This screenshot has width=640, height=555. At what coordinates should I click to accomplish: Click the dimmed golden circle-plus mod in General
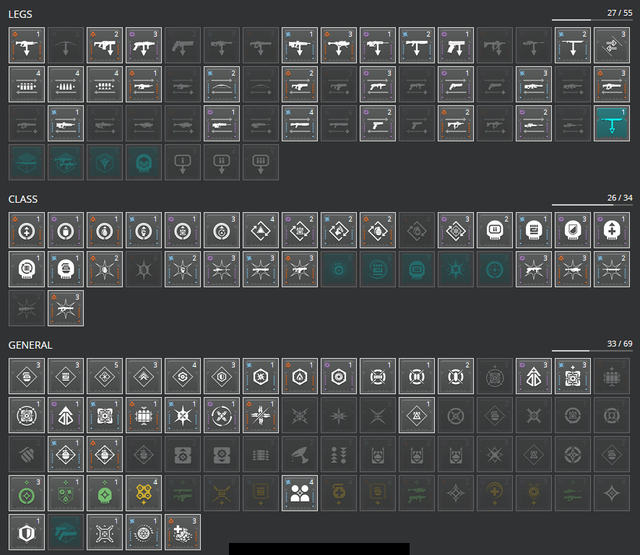click(495, 493)
